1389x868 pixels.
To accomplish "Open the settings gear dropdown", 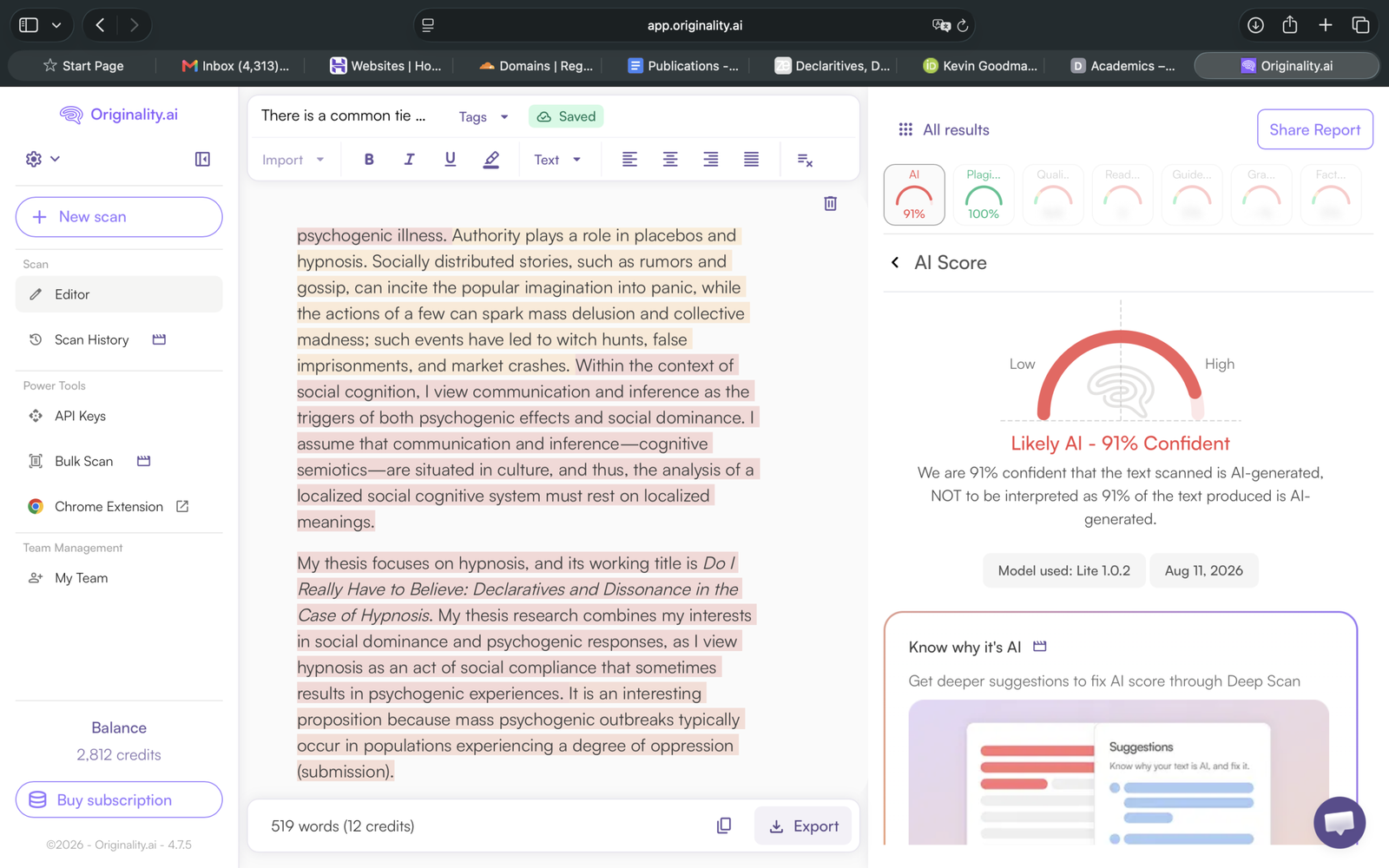I will coord(43,159).
